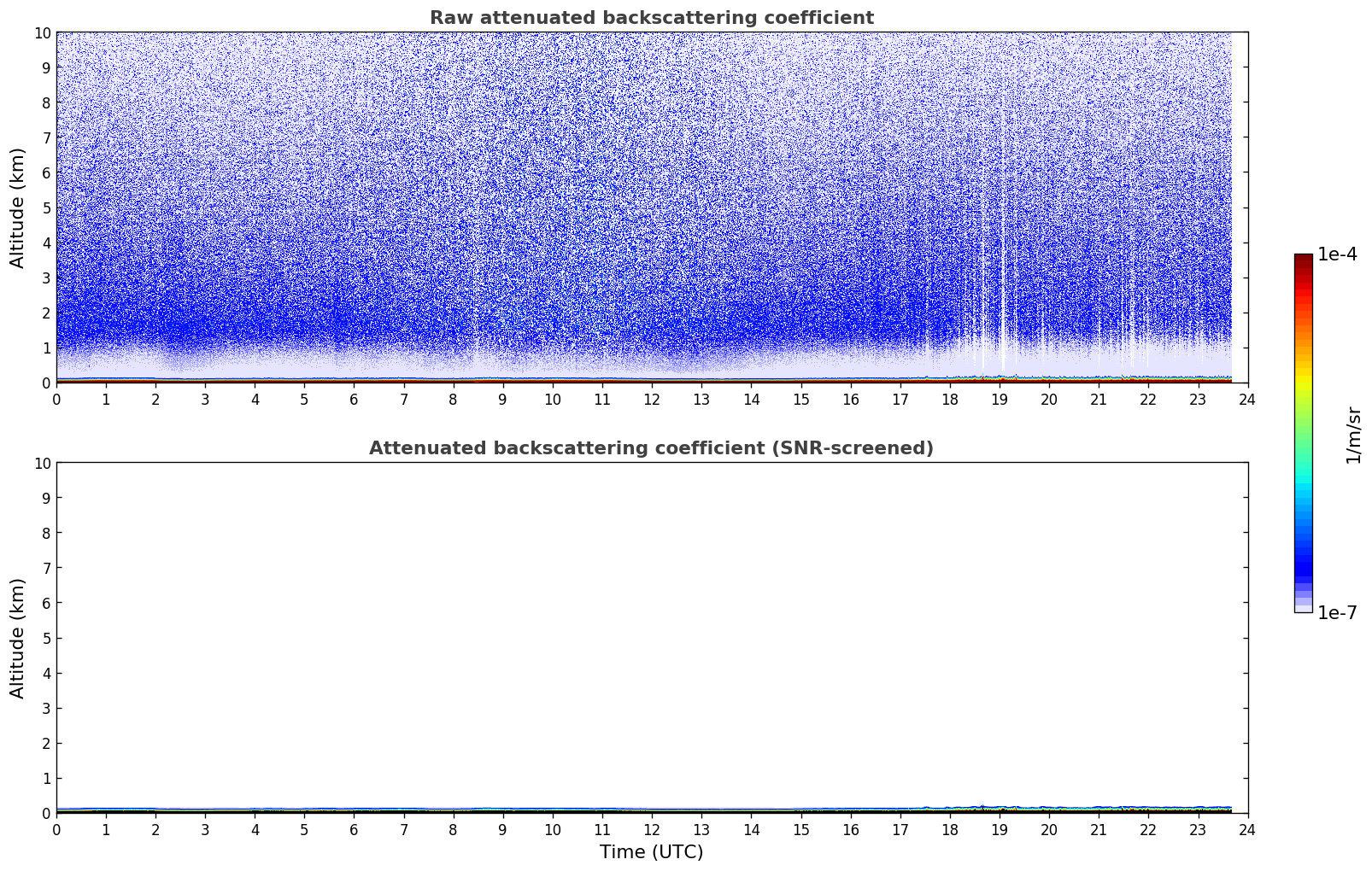
Task: Click the 2 km tick on the top plot
Action: point(46,313)
